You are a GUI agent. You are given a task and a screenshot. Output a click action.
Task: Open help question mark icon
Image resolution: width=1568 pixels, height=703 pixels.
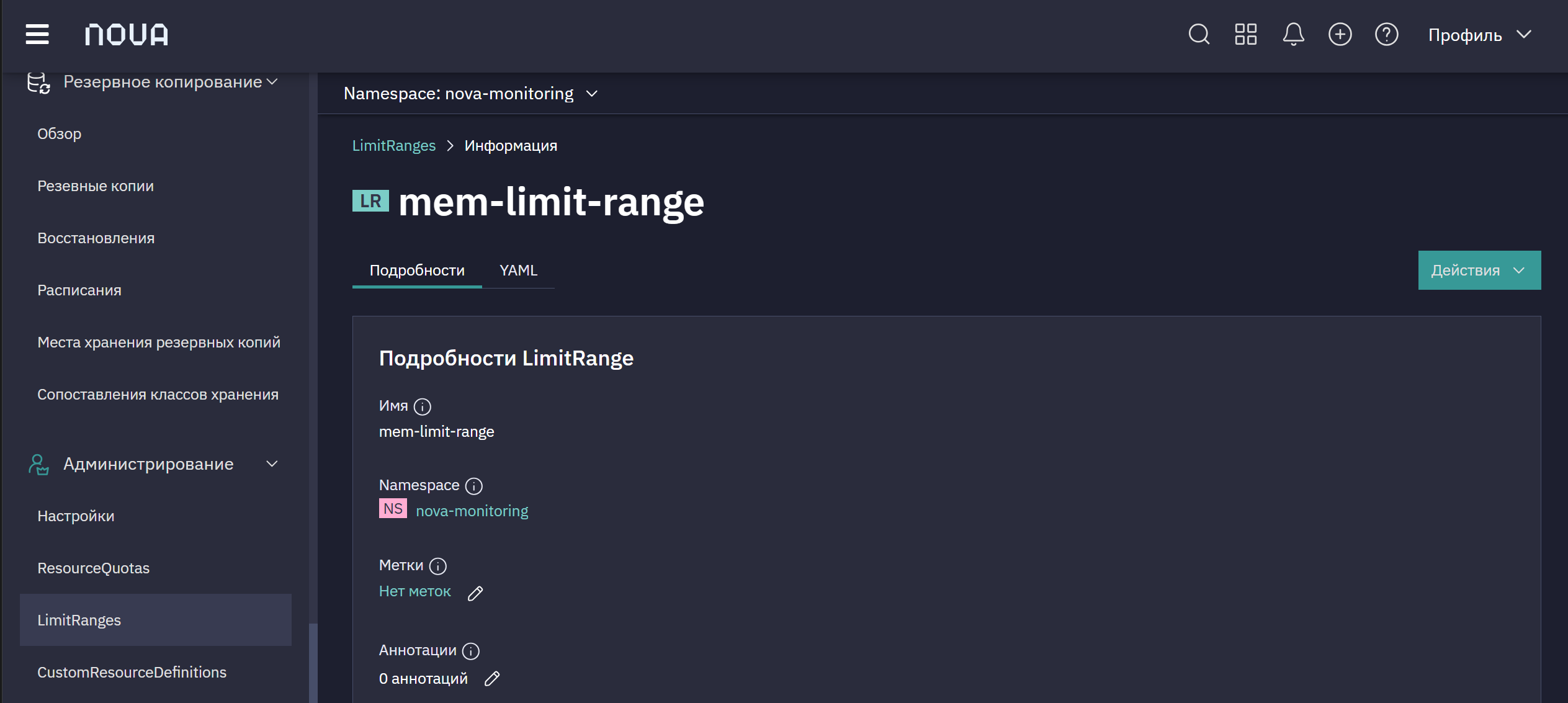1386,34
